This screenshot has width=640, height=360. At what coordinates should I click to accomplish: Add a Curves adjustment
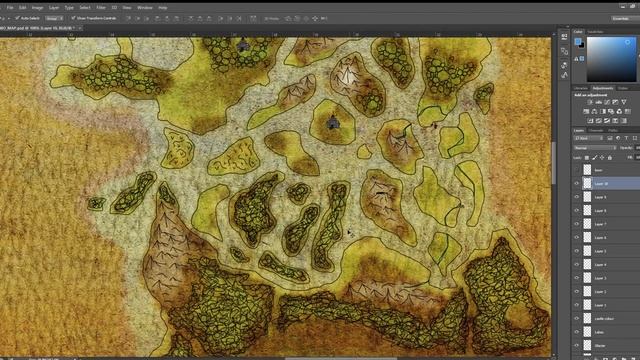tap(607, 102)
